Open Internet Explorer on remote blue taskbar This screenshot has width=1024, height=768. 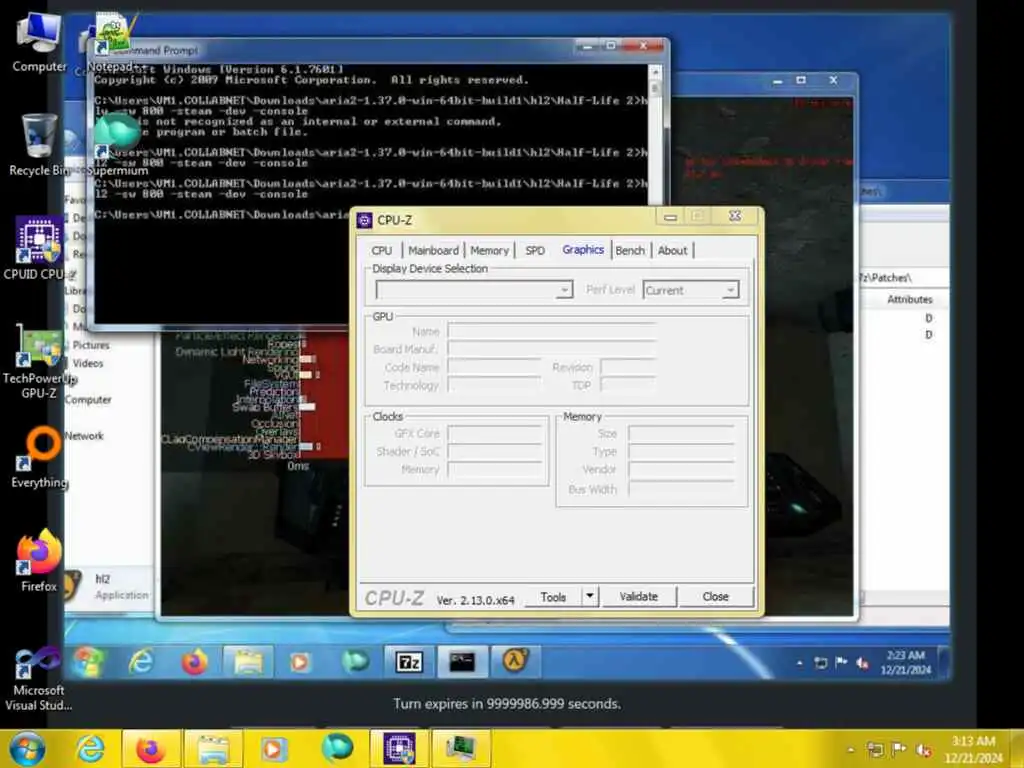(x=140, y=662)
